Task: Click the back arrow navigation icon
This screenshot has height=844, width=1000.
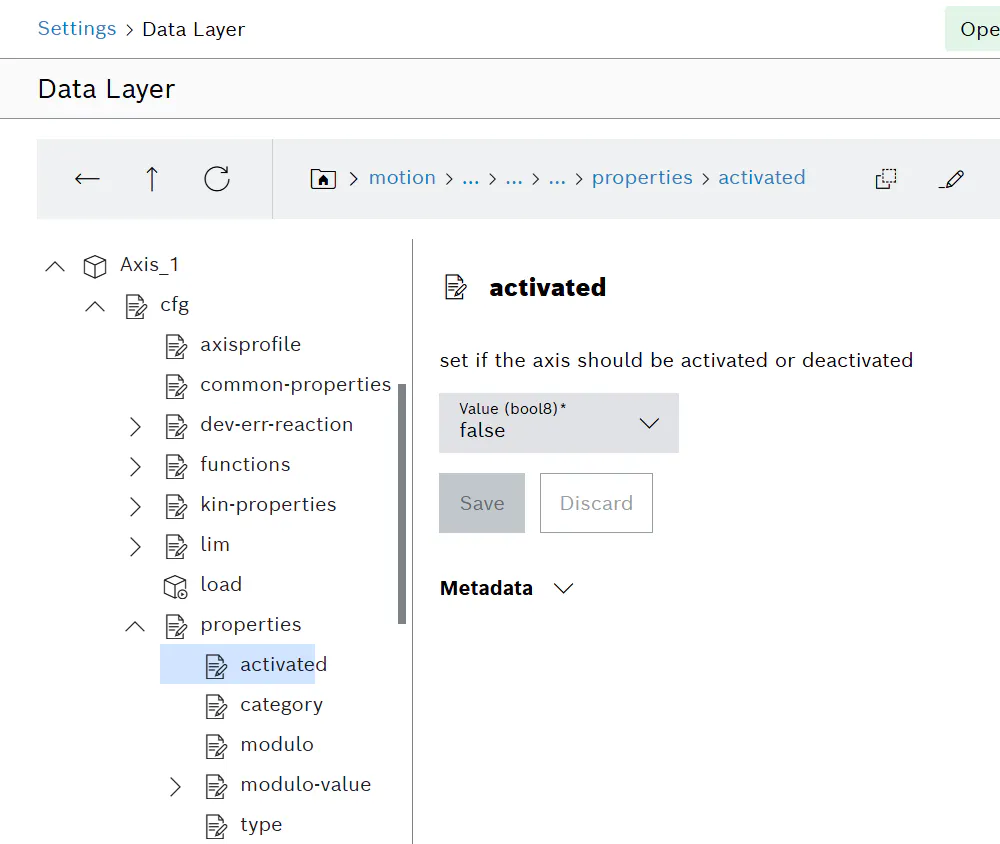Action: [87, 179]
